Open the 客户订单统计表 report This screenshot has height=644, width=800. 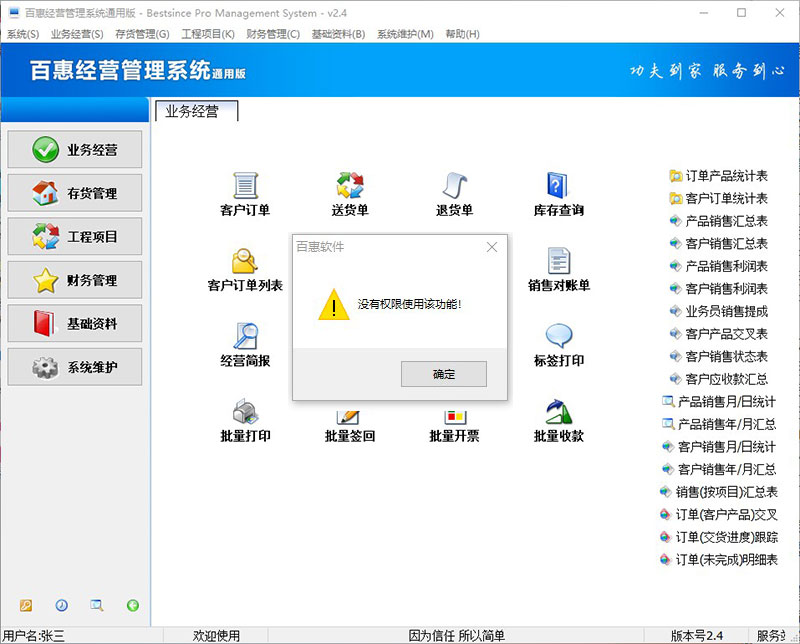pos(718,199)
